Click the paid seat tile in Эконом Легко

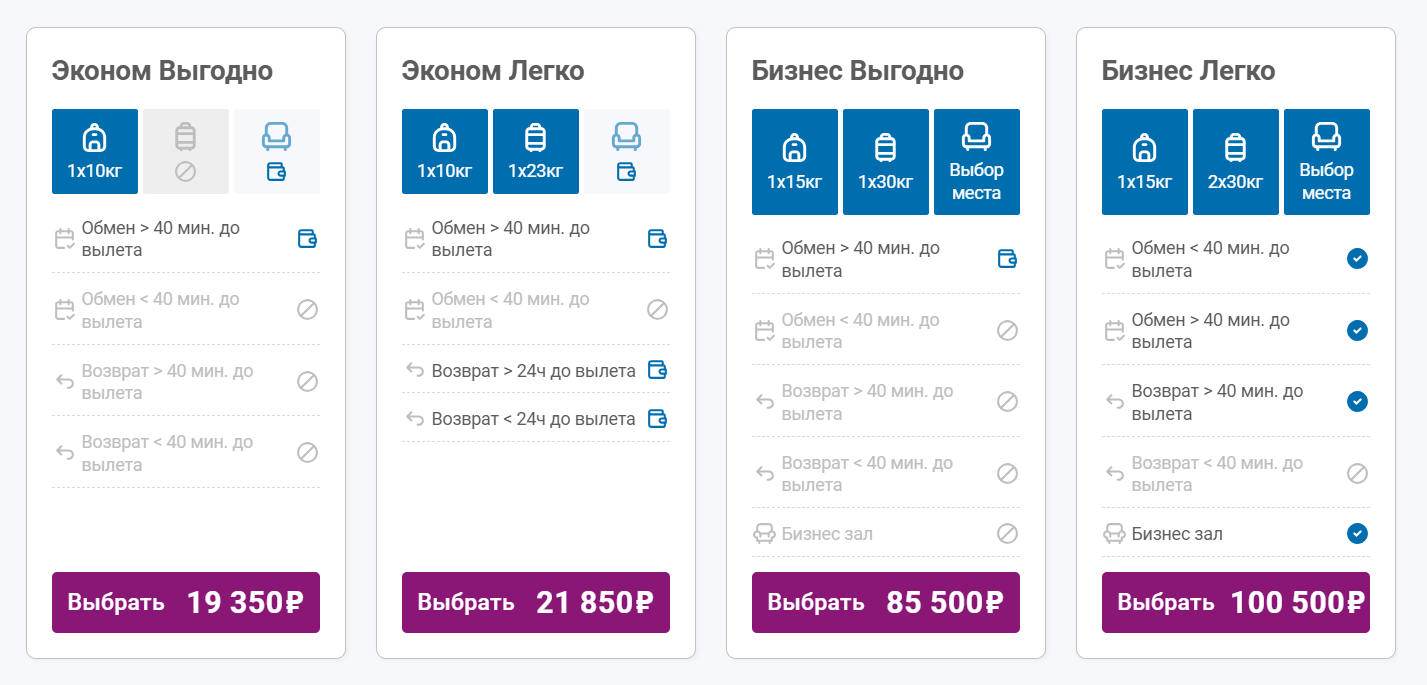coord(627,151)
